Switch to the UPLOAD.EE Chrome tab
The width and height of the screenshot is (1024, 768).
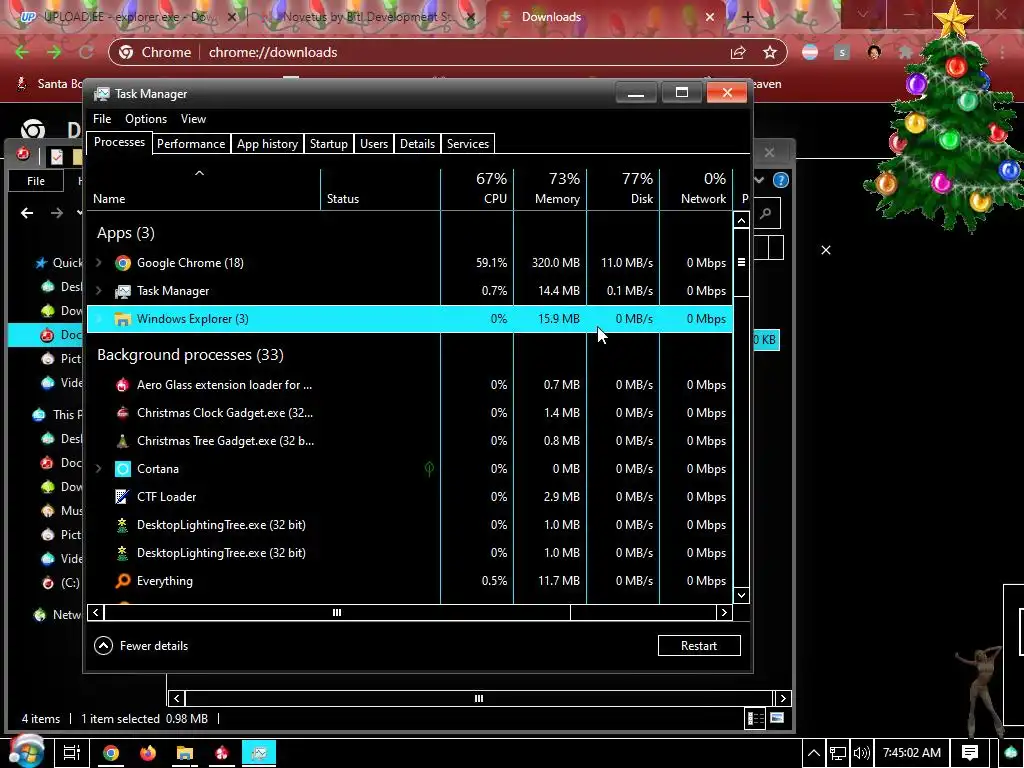pos(127,17)
